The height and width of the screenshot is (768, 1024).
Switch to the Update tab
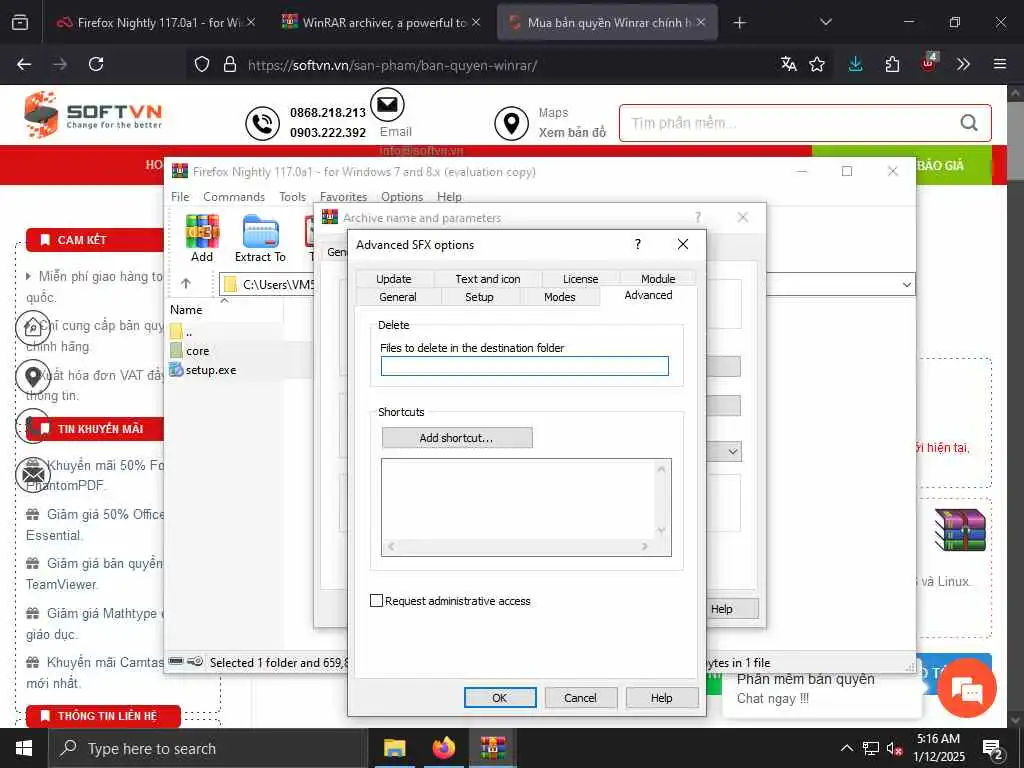[x=394, y=279]
